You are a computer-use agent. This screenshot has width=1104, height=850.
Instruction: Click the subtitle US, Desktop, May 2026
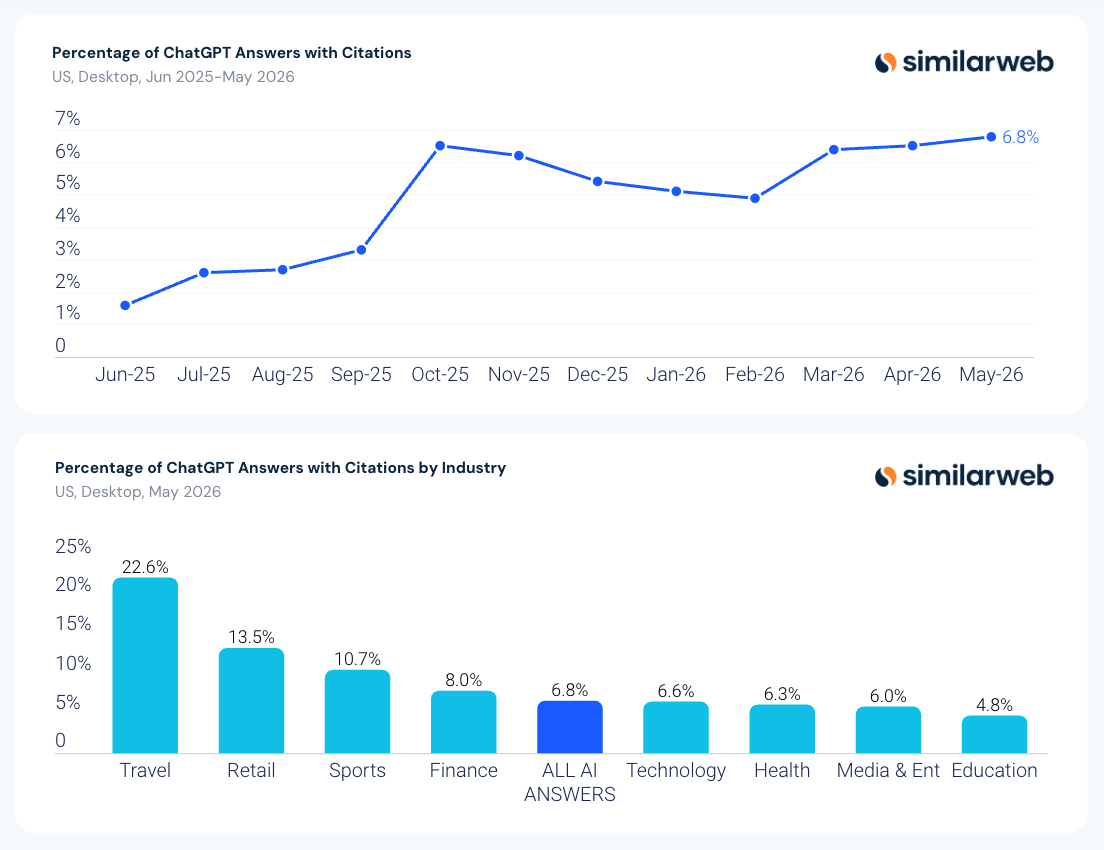coord(138,492)
